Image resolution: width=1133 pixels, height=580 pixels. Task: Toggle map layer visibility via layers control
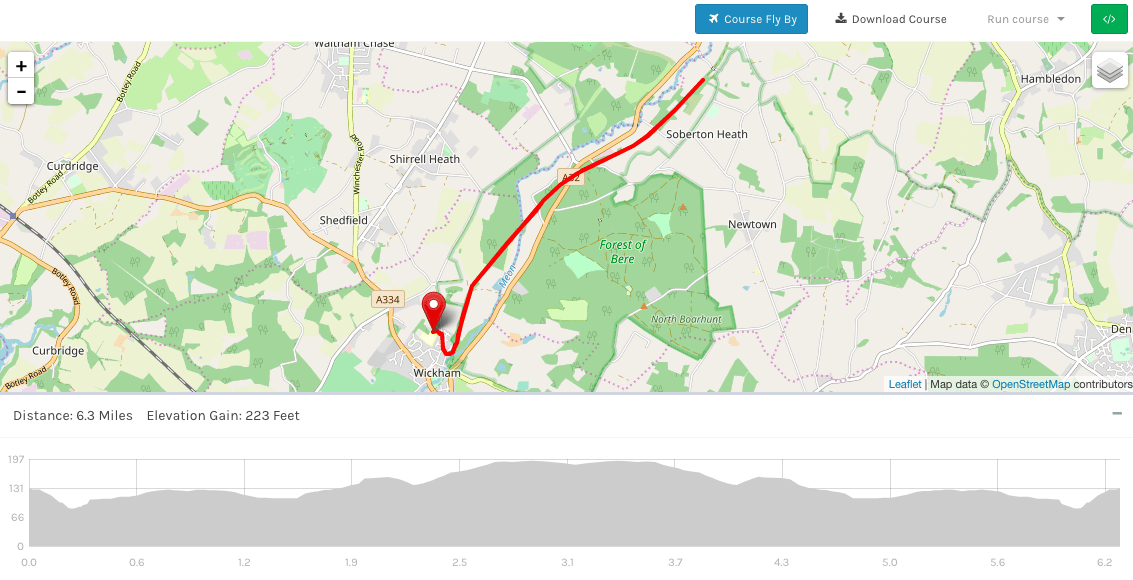click(x=1108, y=72)
